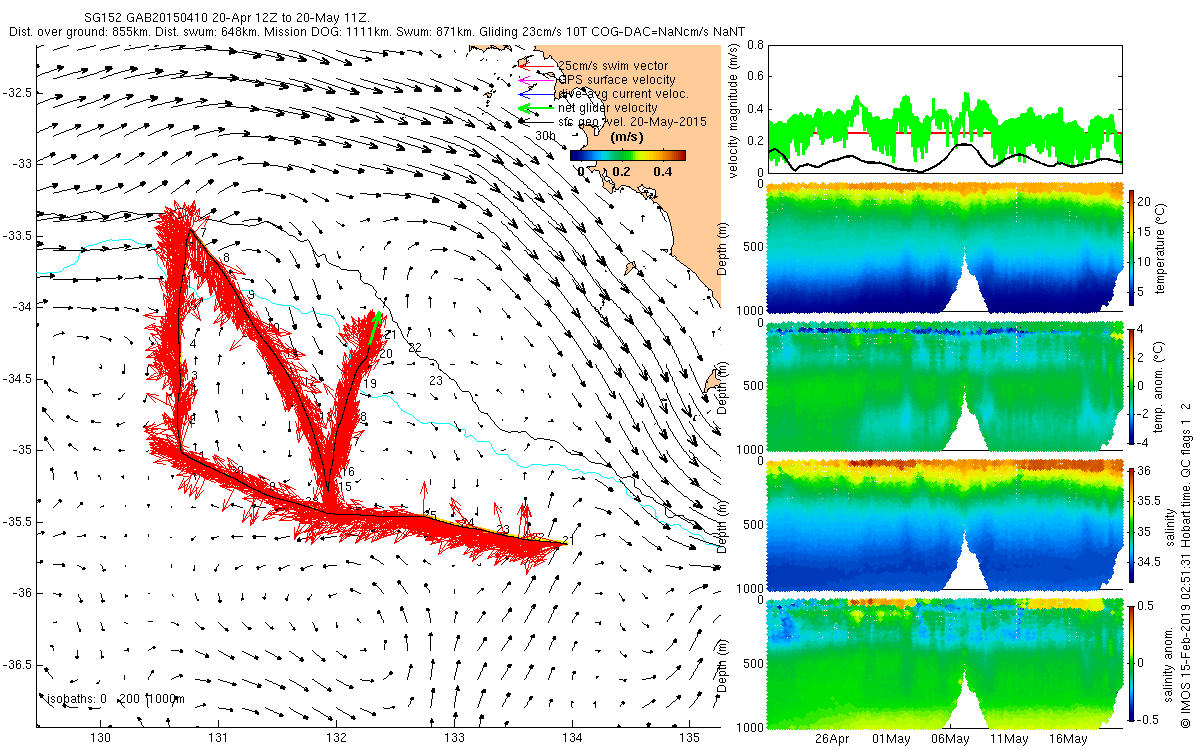Click longitude tick label '130'
1200x750 pixels.
[100, 738]
